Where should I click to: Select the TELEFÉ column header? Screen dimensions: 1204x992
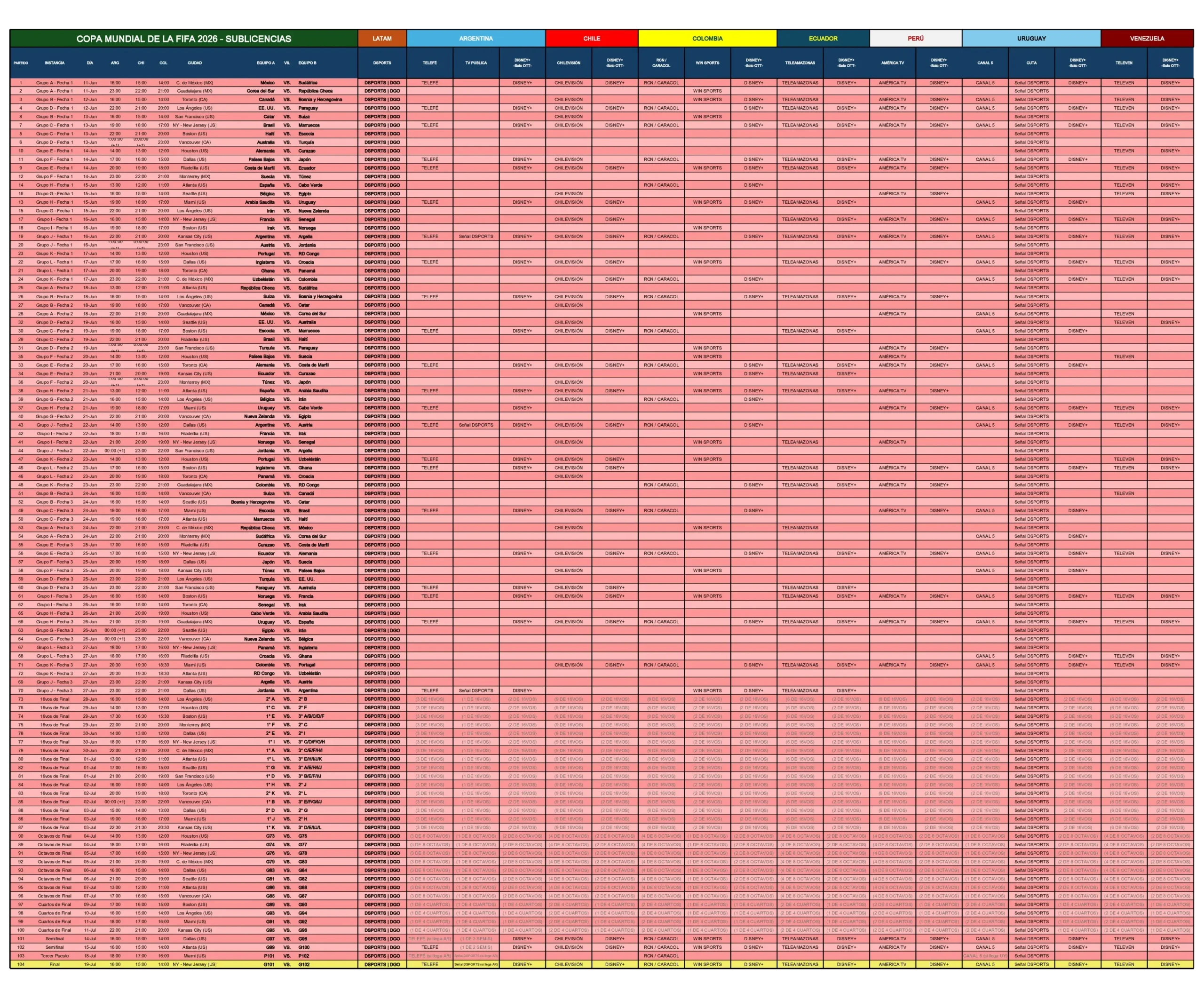pos(430,63)
